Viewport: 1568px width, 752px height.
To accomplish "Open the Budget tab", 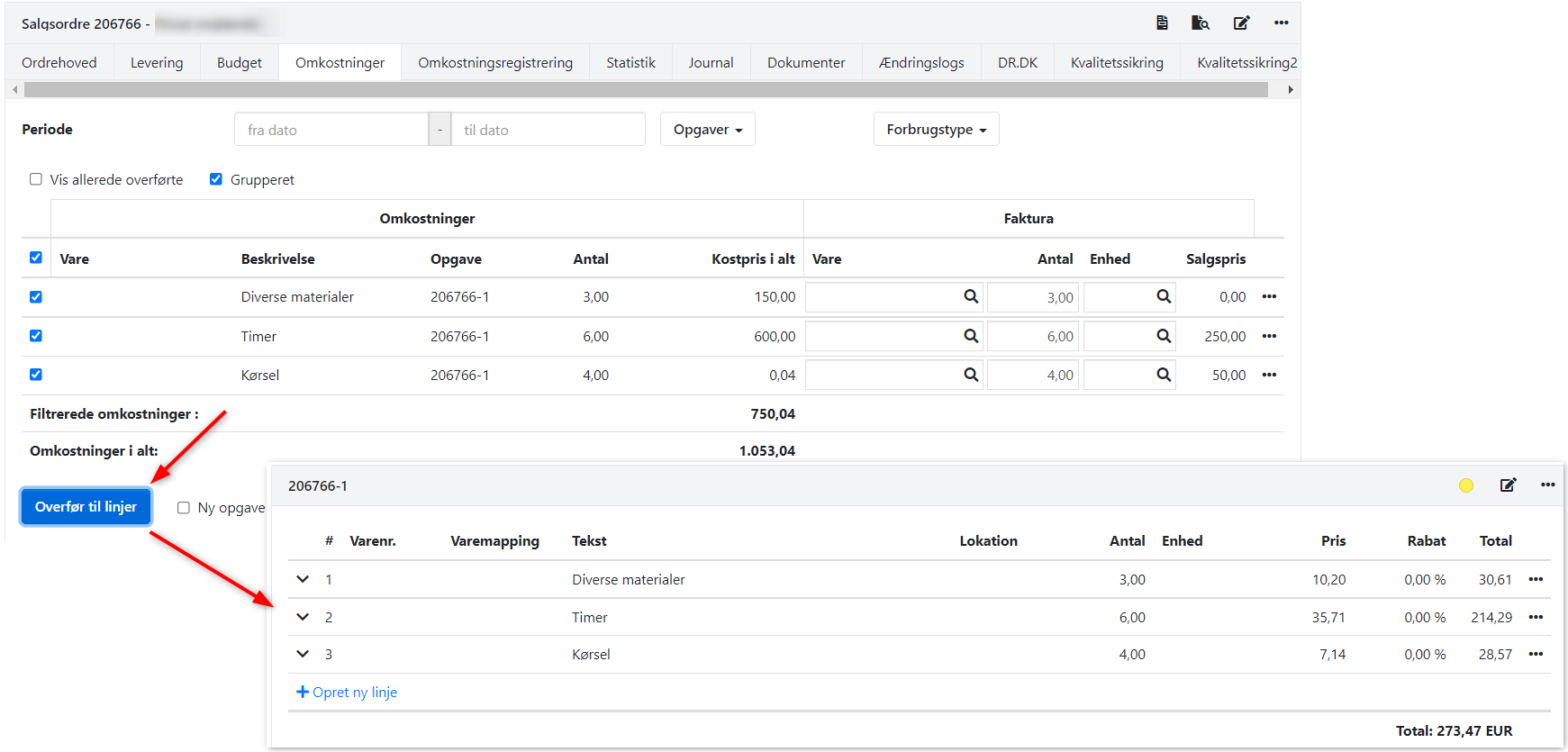I will click(x=240, y=63).
